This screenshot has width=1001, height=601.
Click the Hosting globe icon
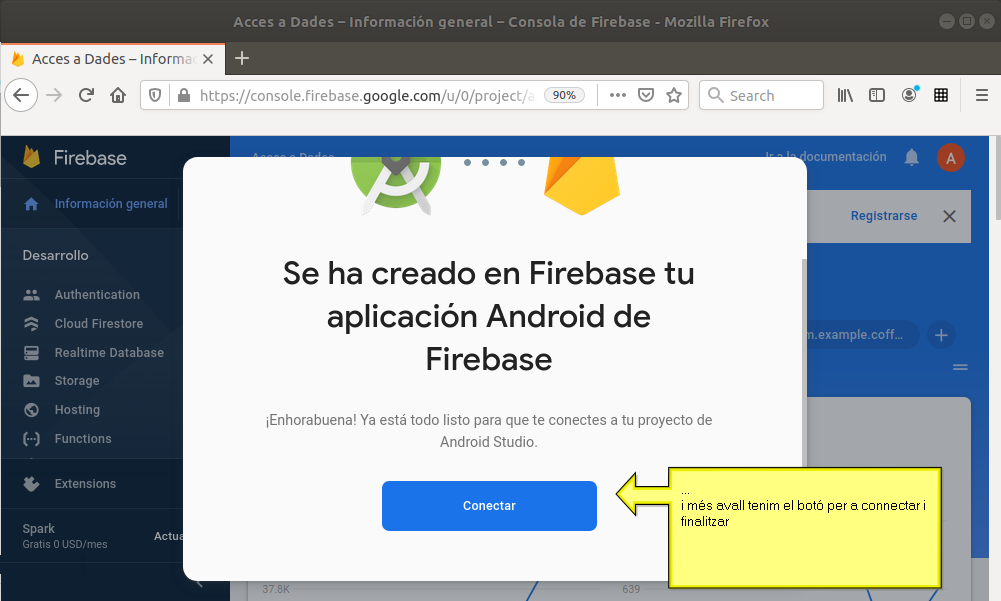(31, 409)
